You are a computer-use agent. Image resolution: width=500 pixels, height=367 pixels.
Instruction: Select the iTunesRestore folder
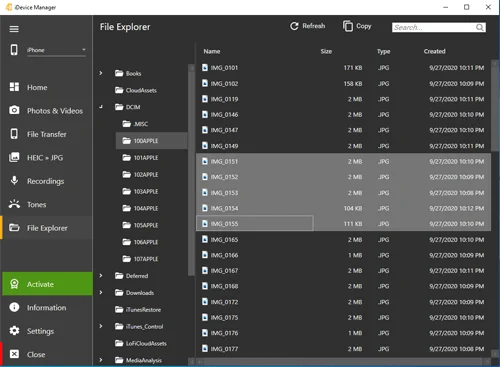[138, 310]
